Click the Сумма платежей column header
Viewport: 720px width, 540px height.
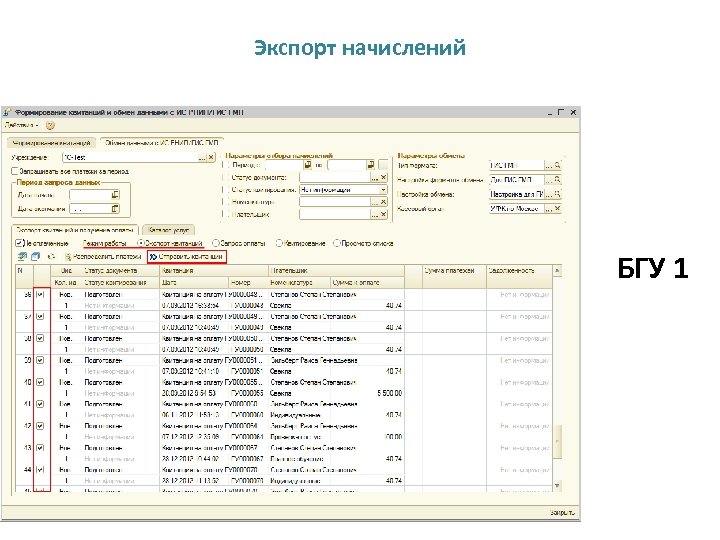455,271
